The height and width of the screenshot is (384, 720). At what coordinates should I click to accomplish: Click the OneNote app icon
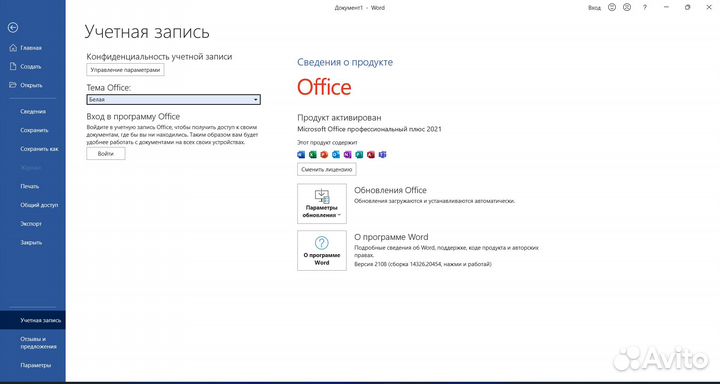348,155
